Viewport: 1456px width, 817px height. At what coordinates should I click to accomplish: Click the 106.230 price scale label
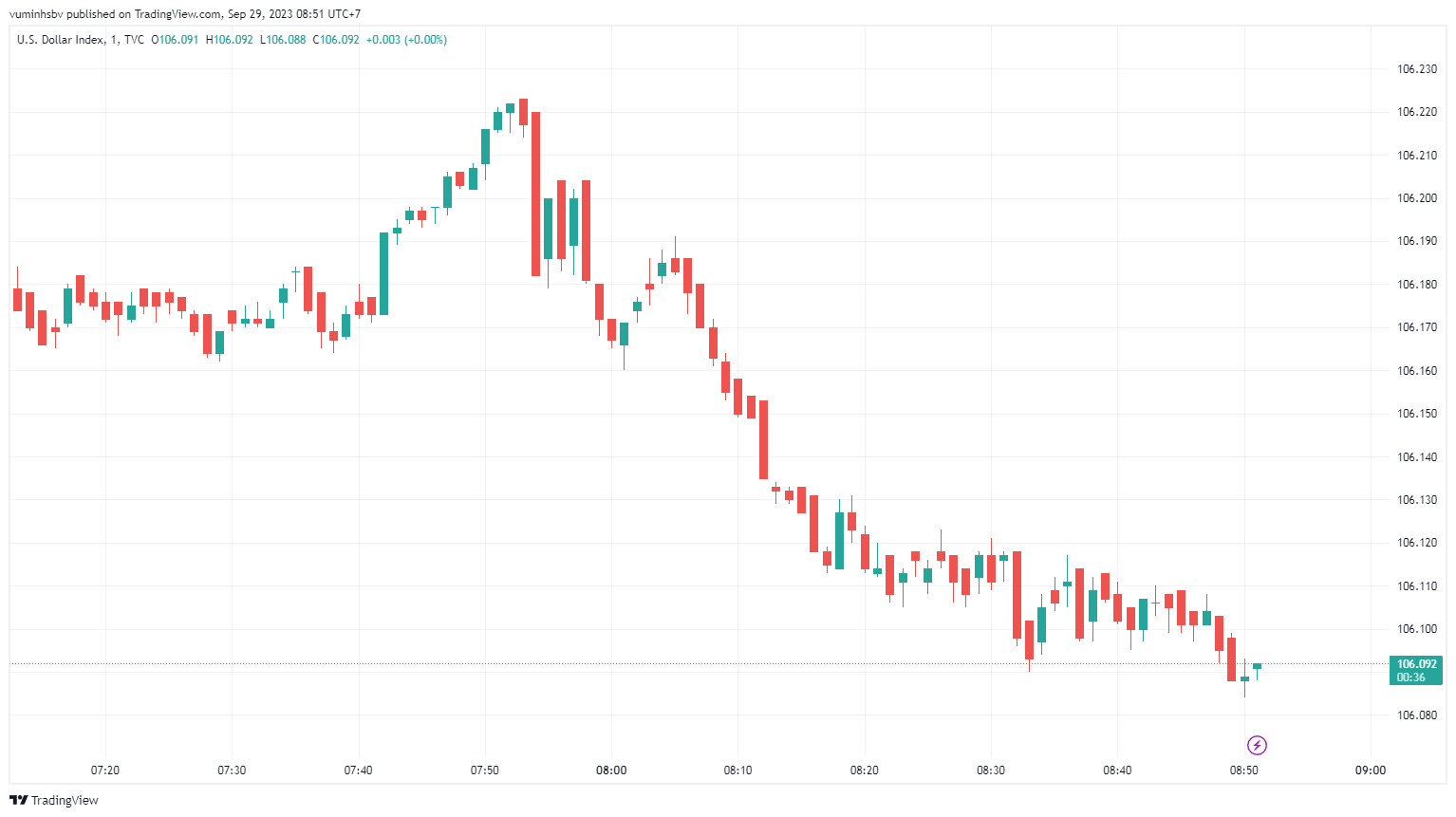click(1417, 69)
